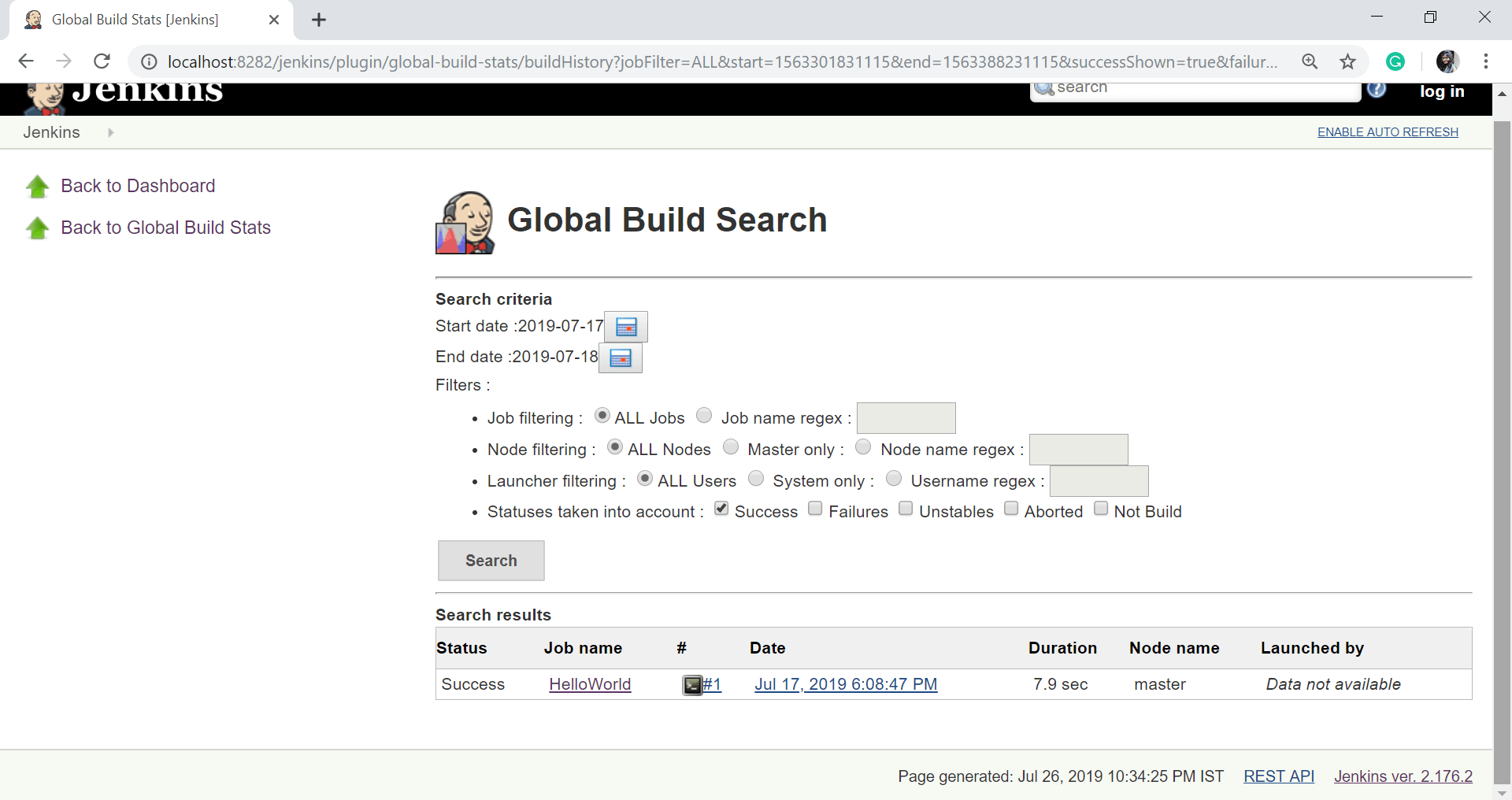Select the System only radio button

(756, 479)
